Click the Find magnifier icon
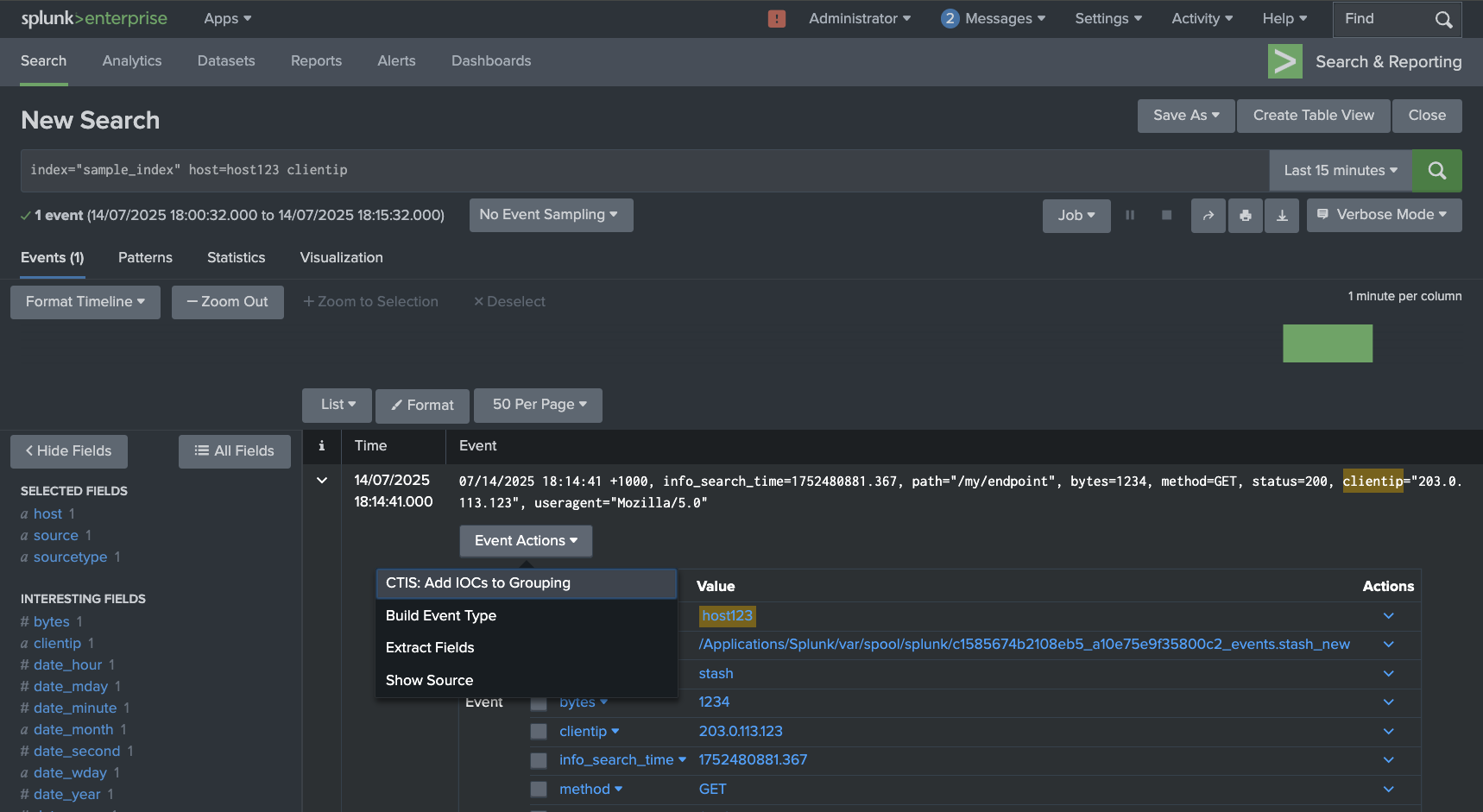Viewport: 1483px width, 812px height. pyautogui.click(x=1443, y=19)
